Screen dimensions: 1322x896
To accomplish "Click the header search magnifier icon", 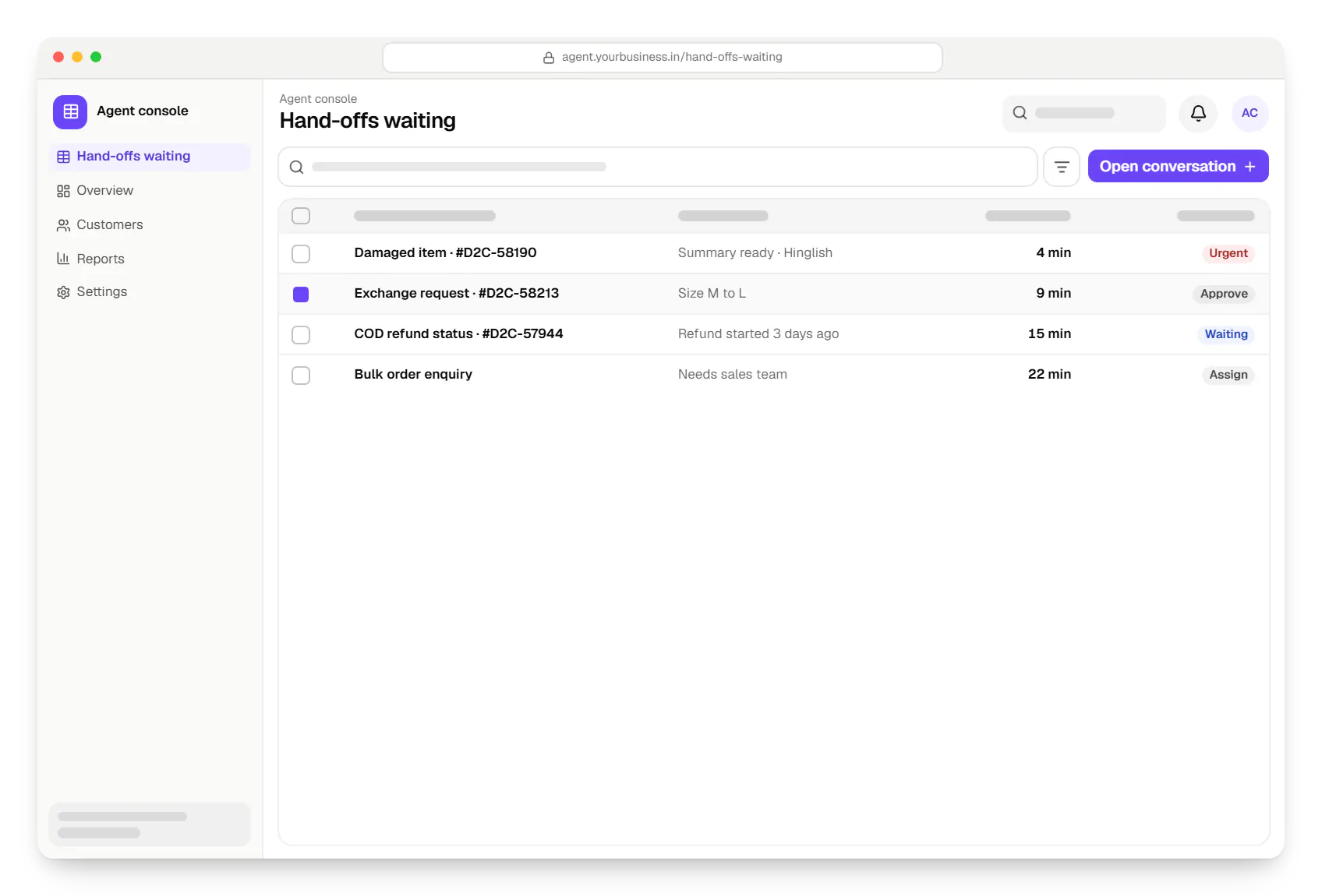I will click(1020, 113).
